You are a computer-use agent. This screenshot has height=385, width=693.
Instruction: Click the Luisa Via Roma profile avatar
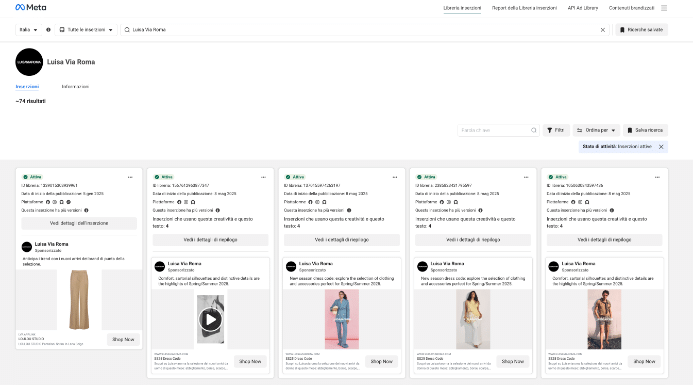point(29,62)
